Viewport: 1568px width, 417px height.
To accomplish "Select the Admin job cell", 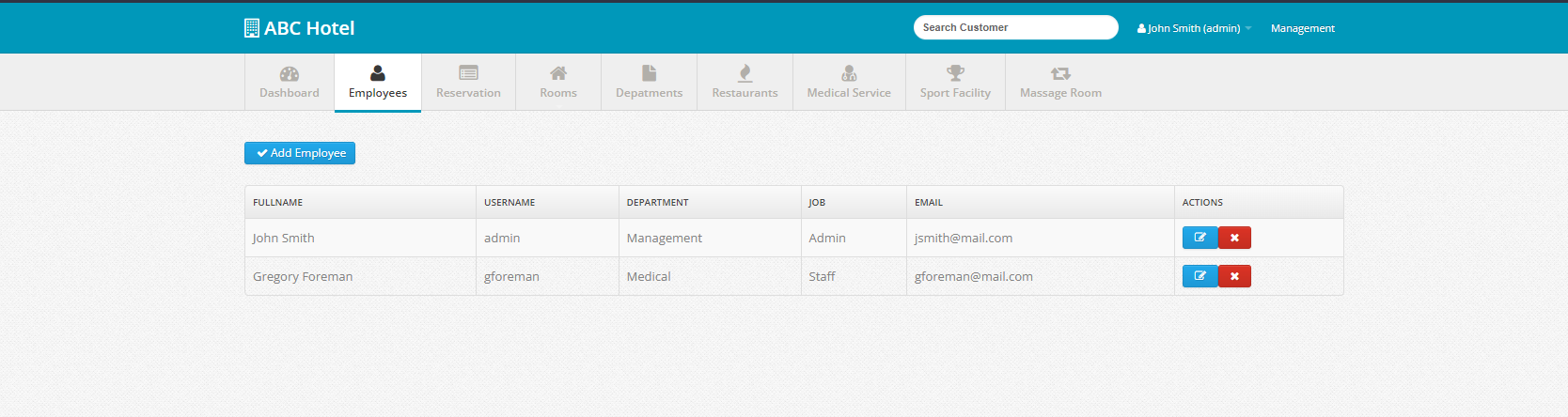I will pyautogui.click(x=854, y=238).
